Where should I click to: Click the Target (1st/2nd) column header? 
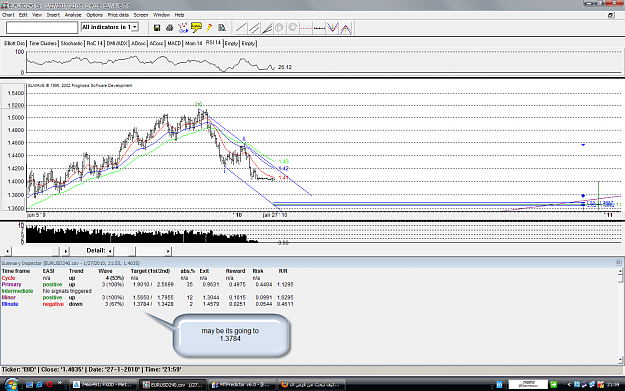click(150, 271)
